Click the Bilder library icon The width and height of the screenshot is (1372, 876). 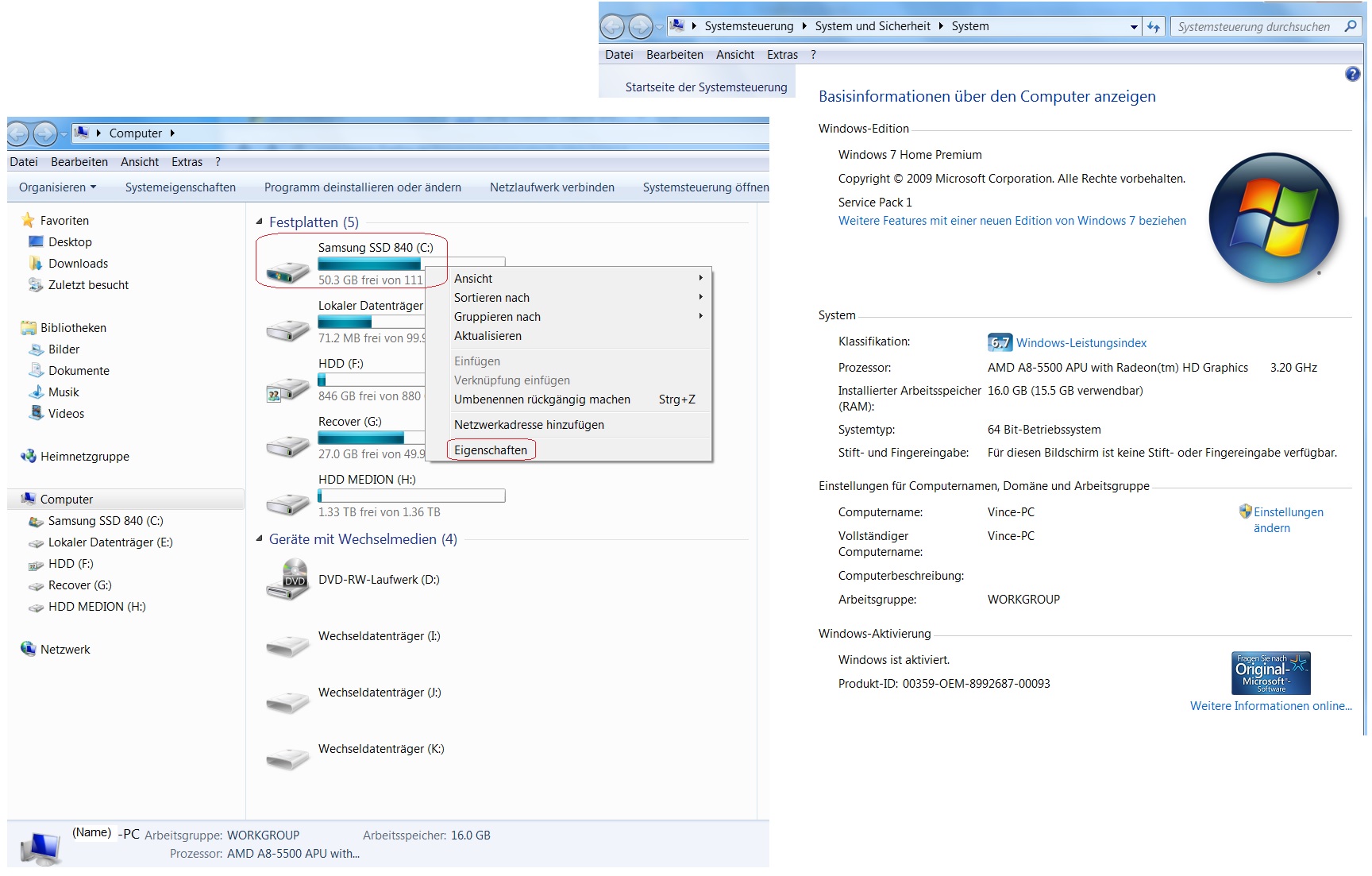tap(36, 349)
